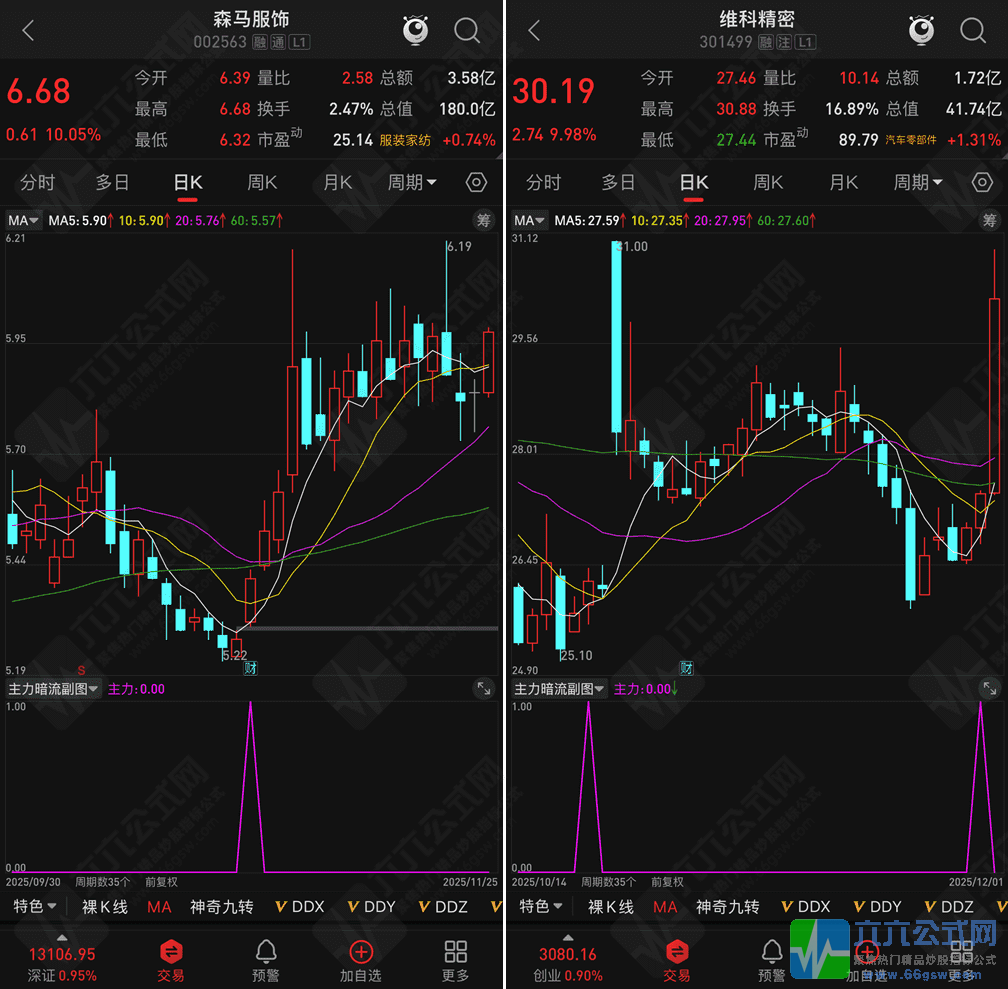The width and height of the screenshot is (1008, 989).
Task: Tap the 财 marker on 森马服饰 chart
Action: [x=251, y=668]
